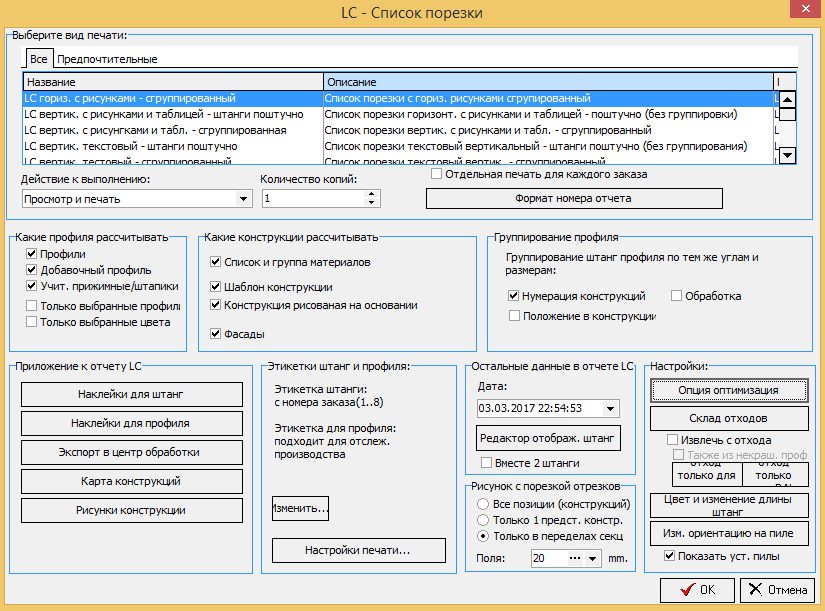
Task: Toggle Учит. прижимные/штапики checkbox
Action: (x=32, y=286)
